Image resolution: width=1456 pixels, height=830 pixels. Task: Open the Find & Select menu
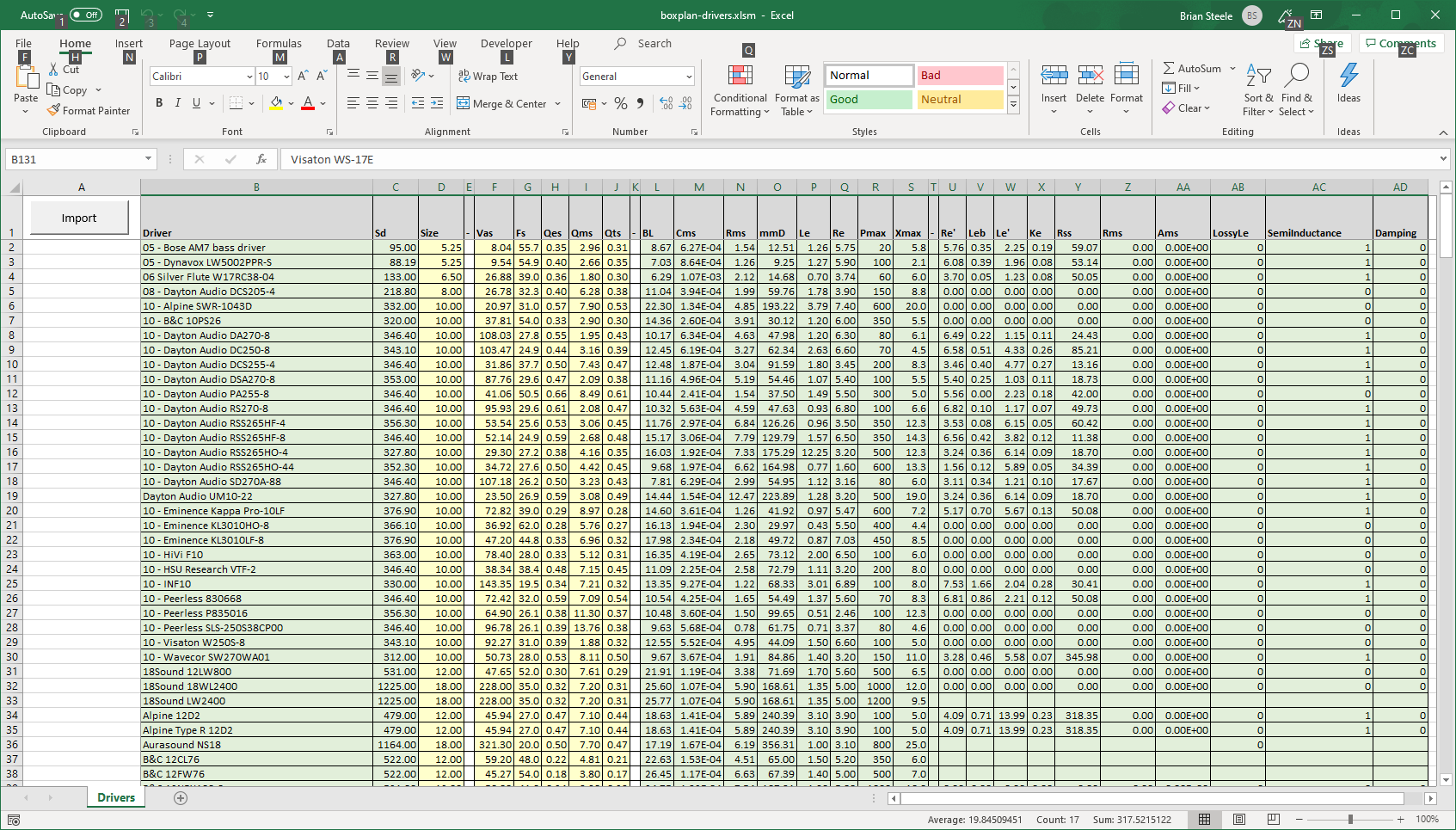[1296, 91]
